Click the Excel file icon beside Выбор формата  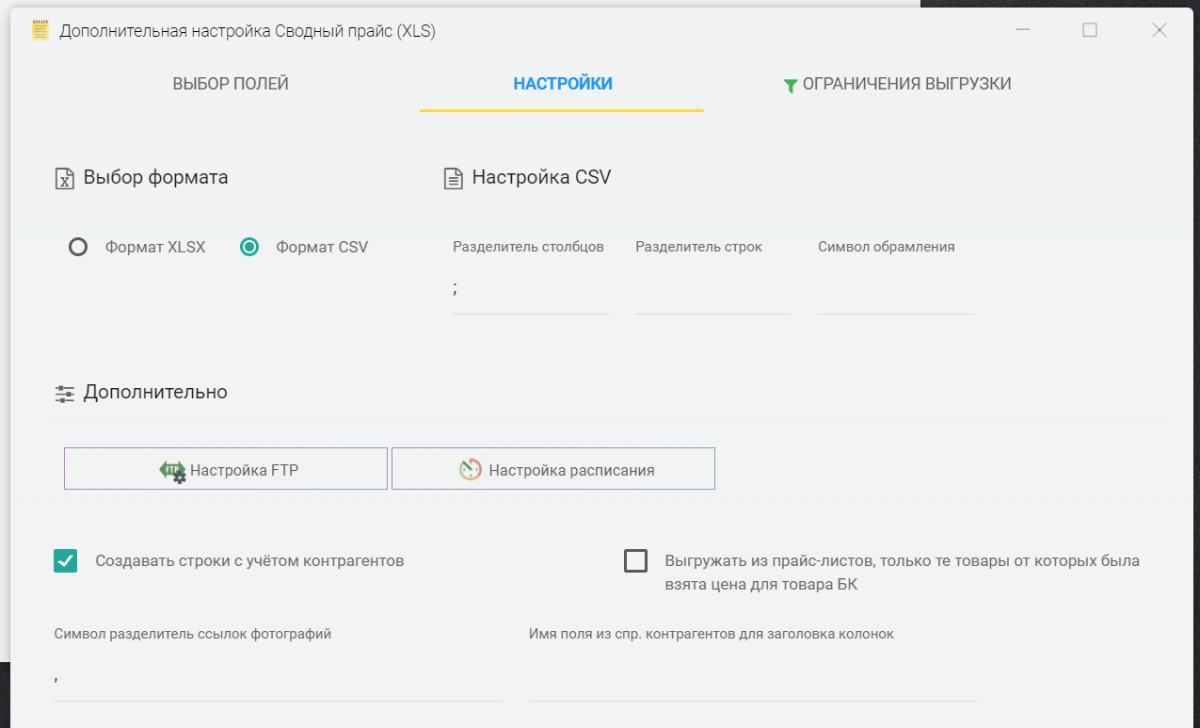point(64,178)
